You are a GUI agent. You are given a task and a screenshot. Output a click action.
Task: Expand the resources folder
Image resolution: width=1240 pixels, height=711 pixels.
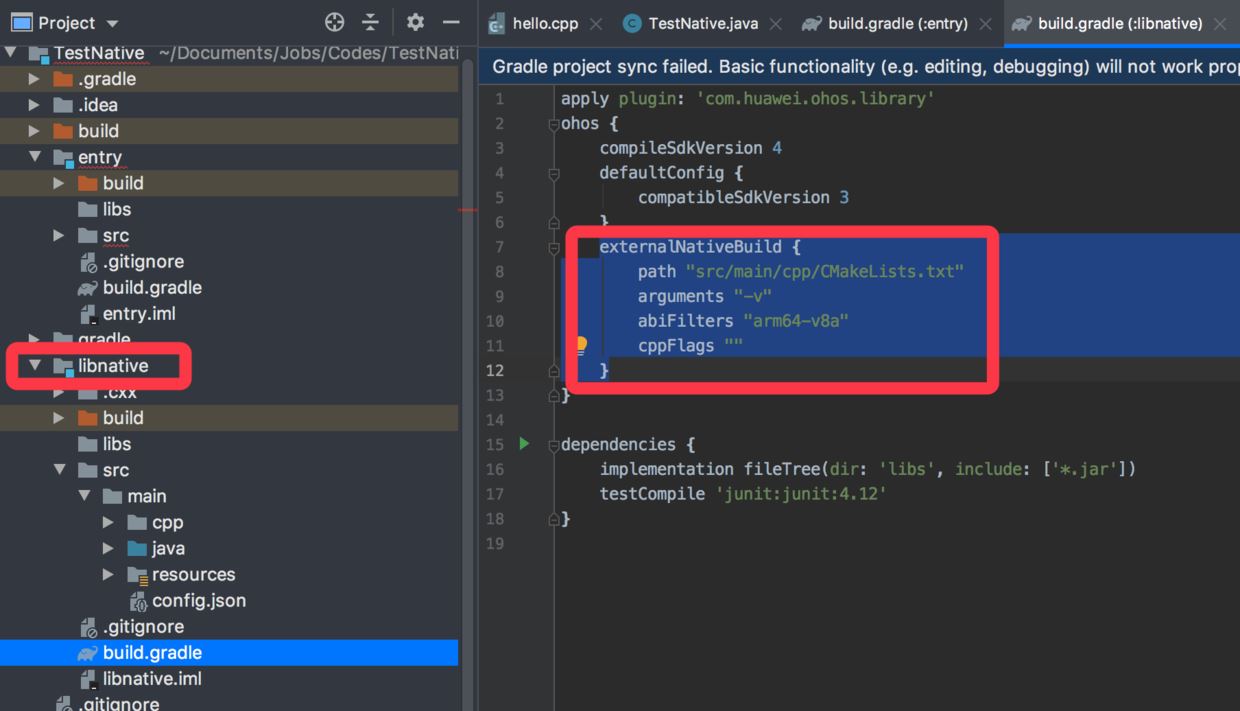(108, 574)
